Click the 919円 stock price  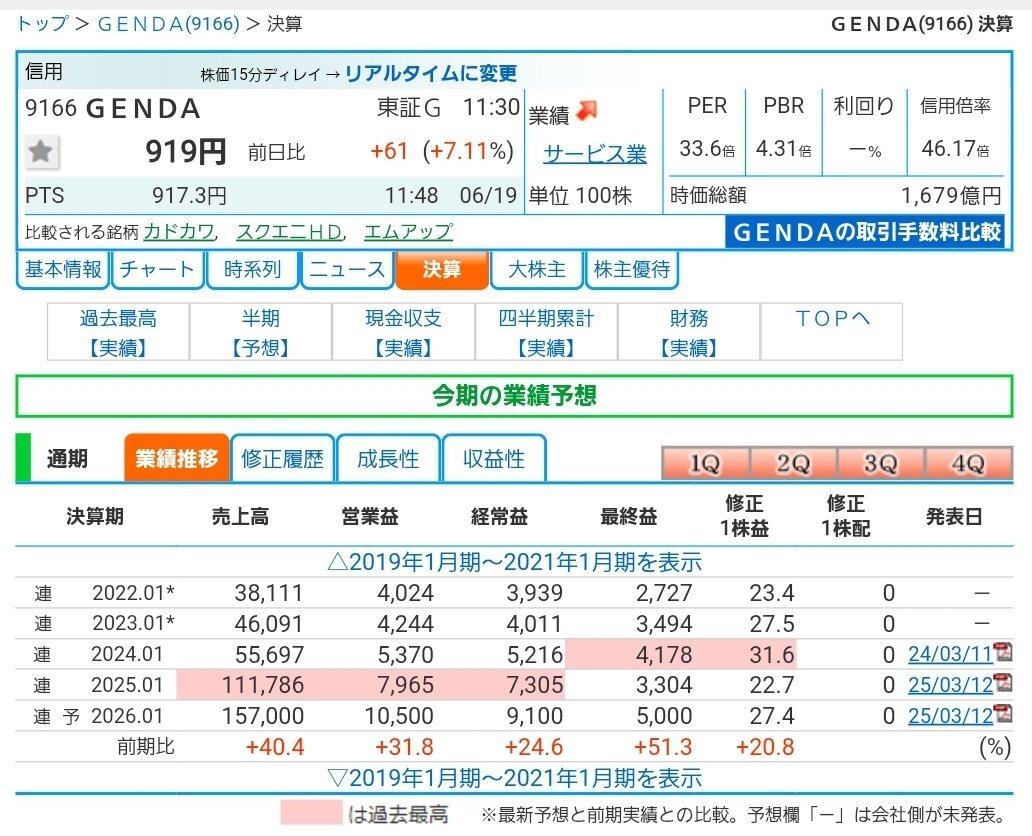(x=186, y=152)
